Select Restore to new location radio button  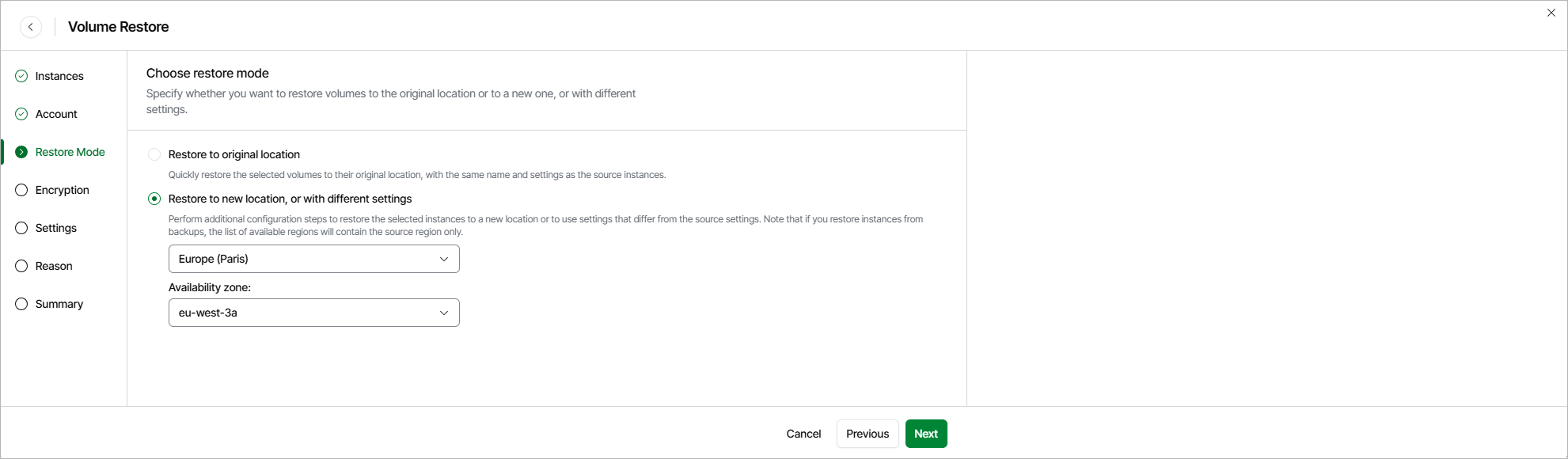click(154, 199)
